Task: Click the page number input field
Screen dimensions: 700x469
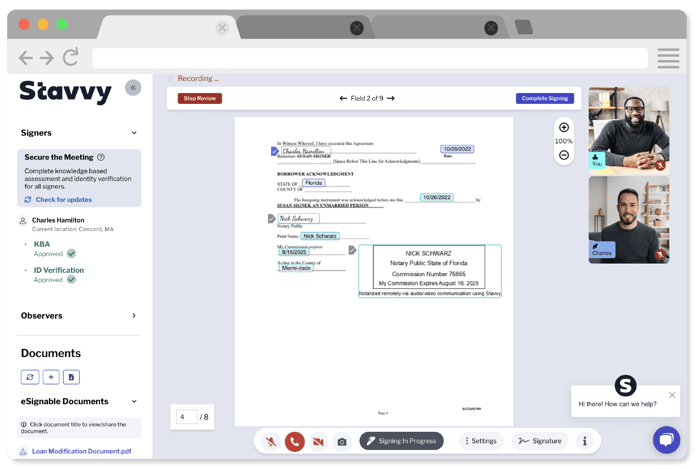Action: [x=187, y=417]
